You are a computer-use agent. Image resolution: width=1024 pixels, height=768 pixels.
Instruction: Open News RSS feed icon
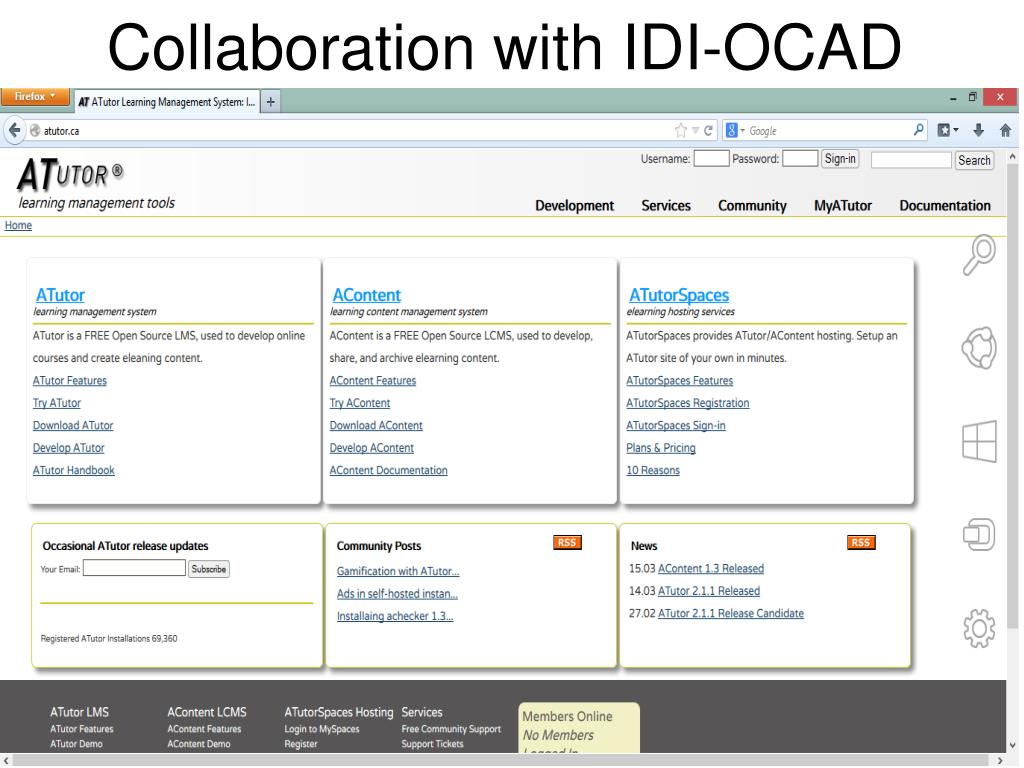(861, 543)
